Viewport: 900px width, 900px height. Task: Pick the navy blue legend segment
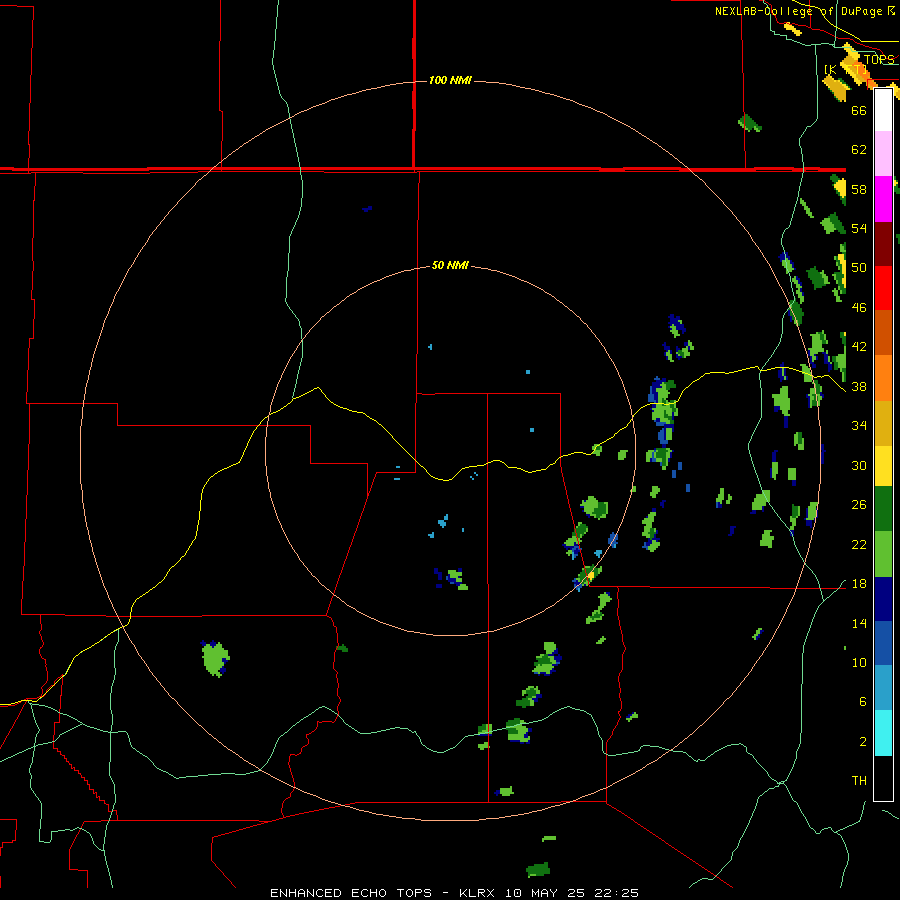pyautogui.click(x=883, y=599)
